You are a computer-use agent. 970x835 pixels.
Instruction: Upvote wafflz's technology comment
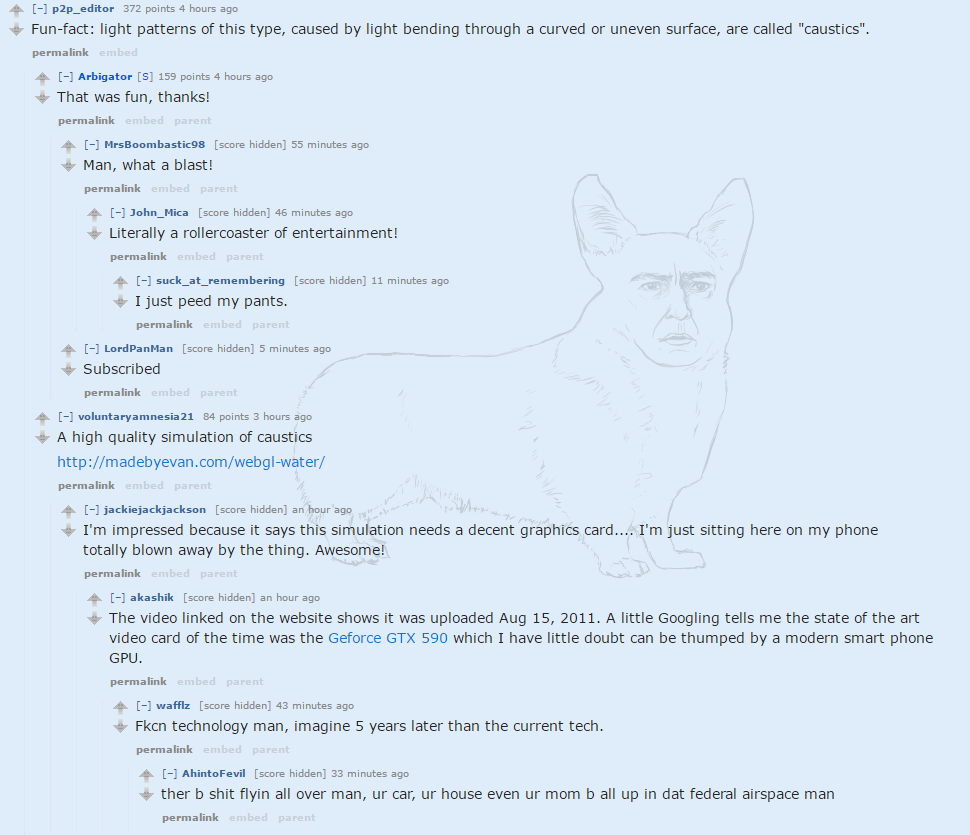[x=121, y=707]
